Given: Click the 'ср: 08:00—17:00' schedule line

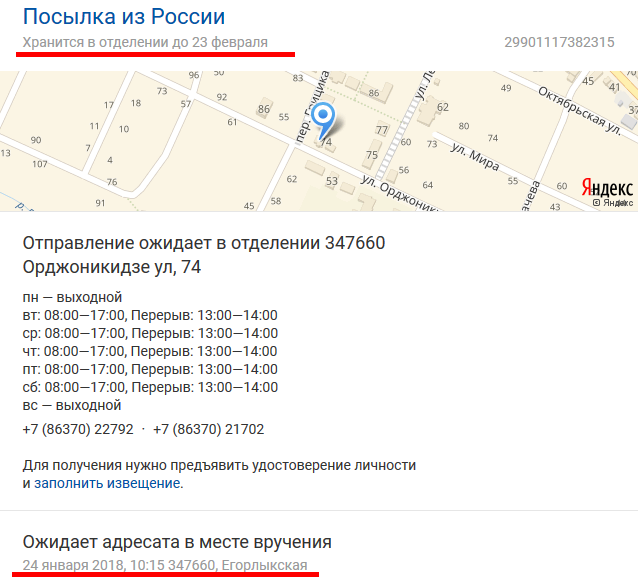Looking at the screenshot, I should 150,333.
